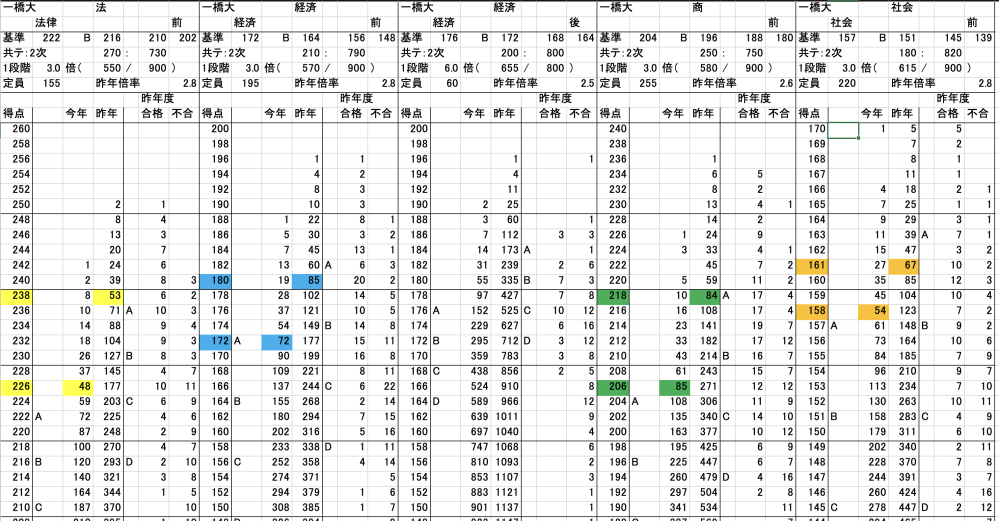Select the outlined empty cell beside 170
This screenshot has height=521, width=999.
(x=842, y=129)
